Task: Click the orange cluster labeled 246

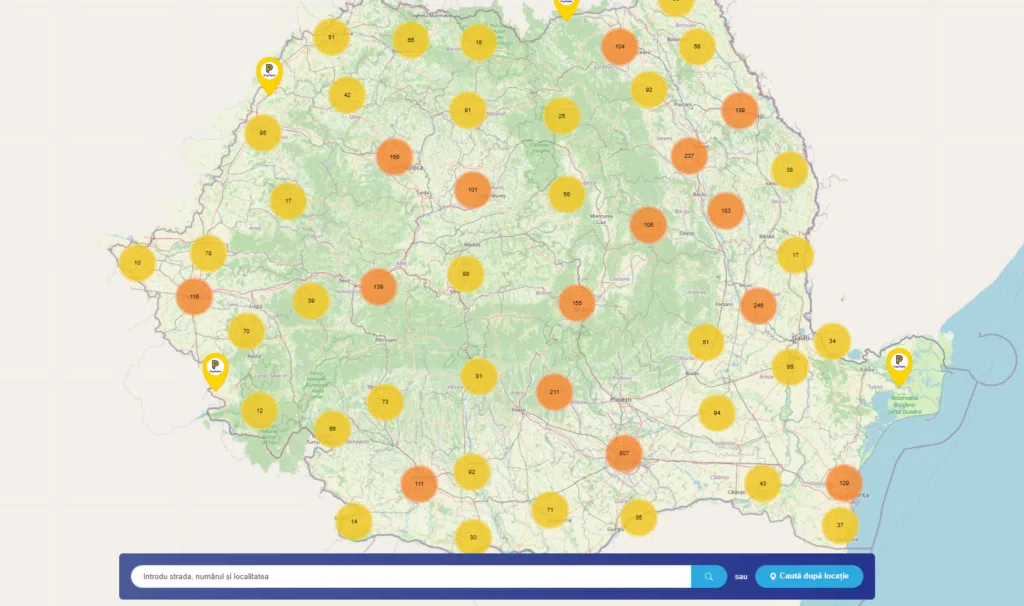Action: pyautogui.click(x=758, y=306)
